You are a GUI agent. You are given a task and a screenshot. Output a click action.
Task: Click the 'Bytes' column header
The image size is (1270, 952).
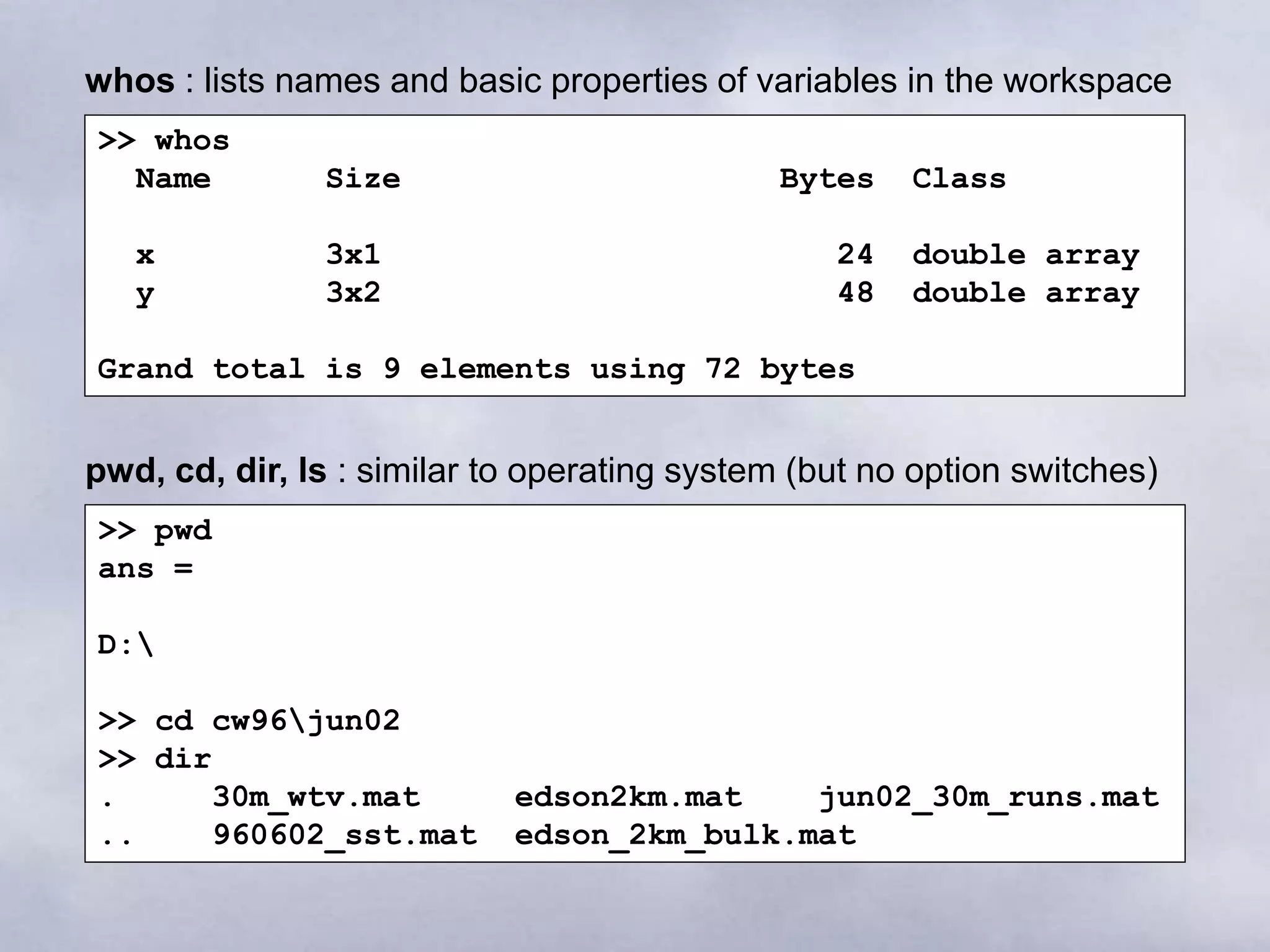(826, 179)
